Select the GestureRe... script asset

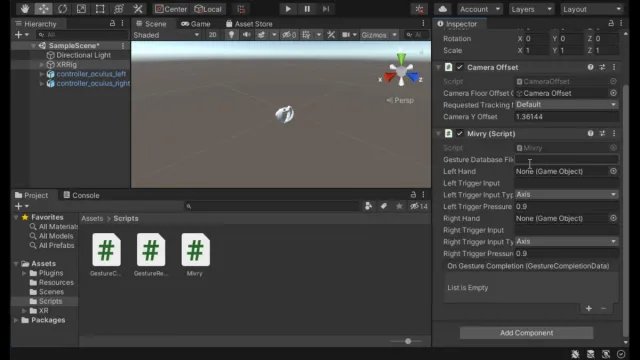tap(151, 255)
